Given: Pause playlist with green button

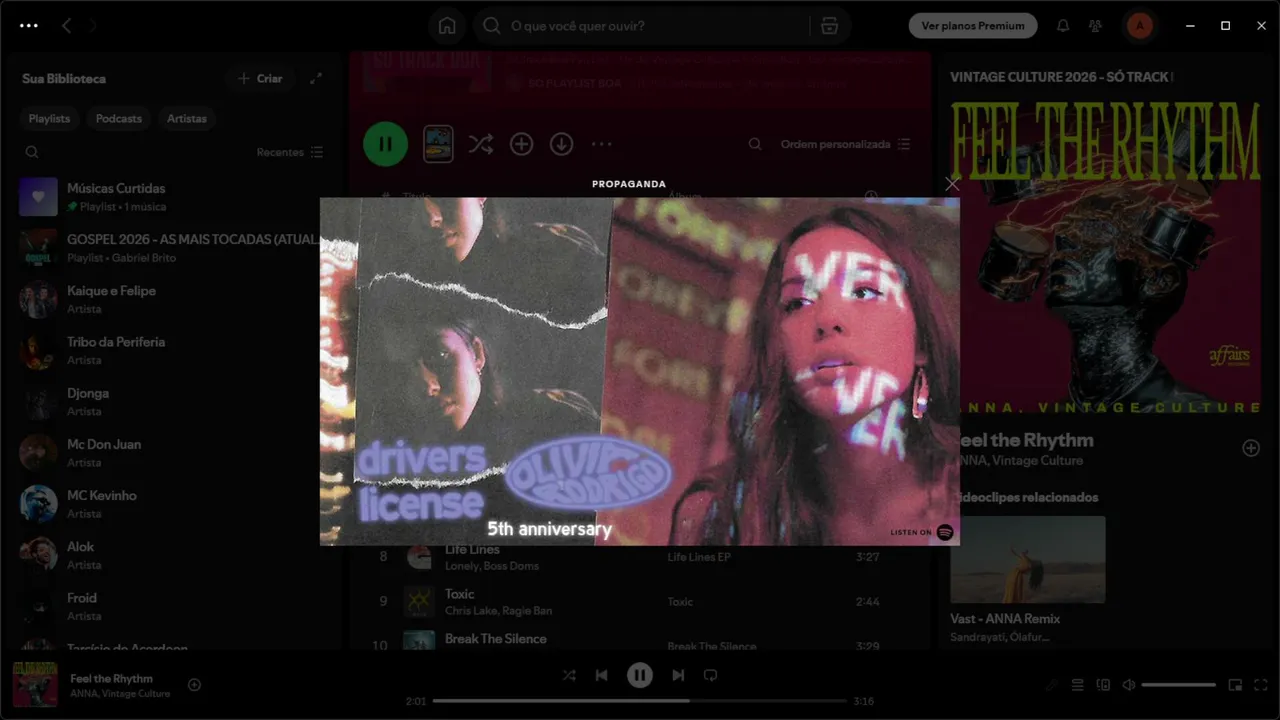Looking at the screenshot, I should point(385,144).
